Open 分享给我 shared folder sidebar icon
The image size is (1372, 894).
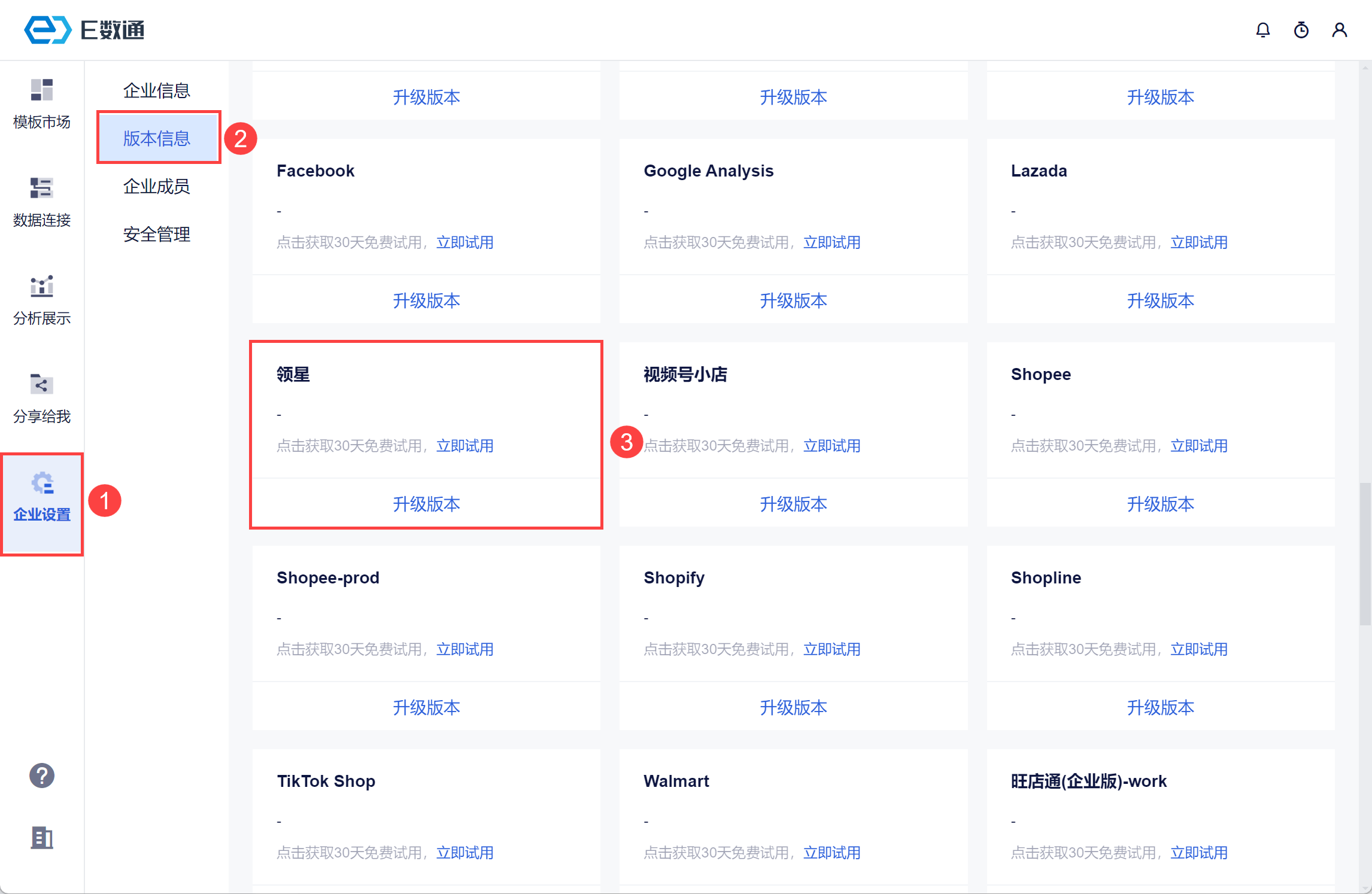pos(41,385)
